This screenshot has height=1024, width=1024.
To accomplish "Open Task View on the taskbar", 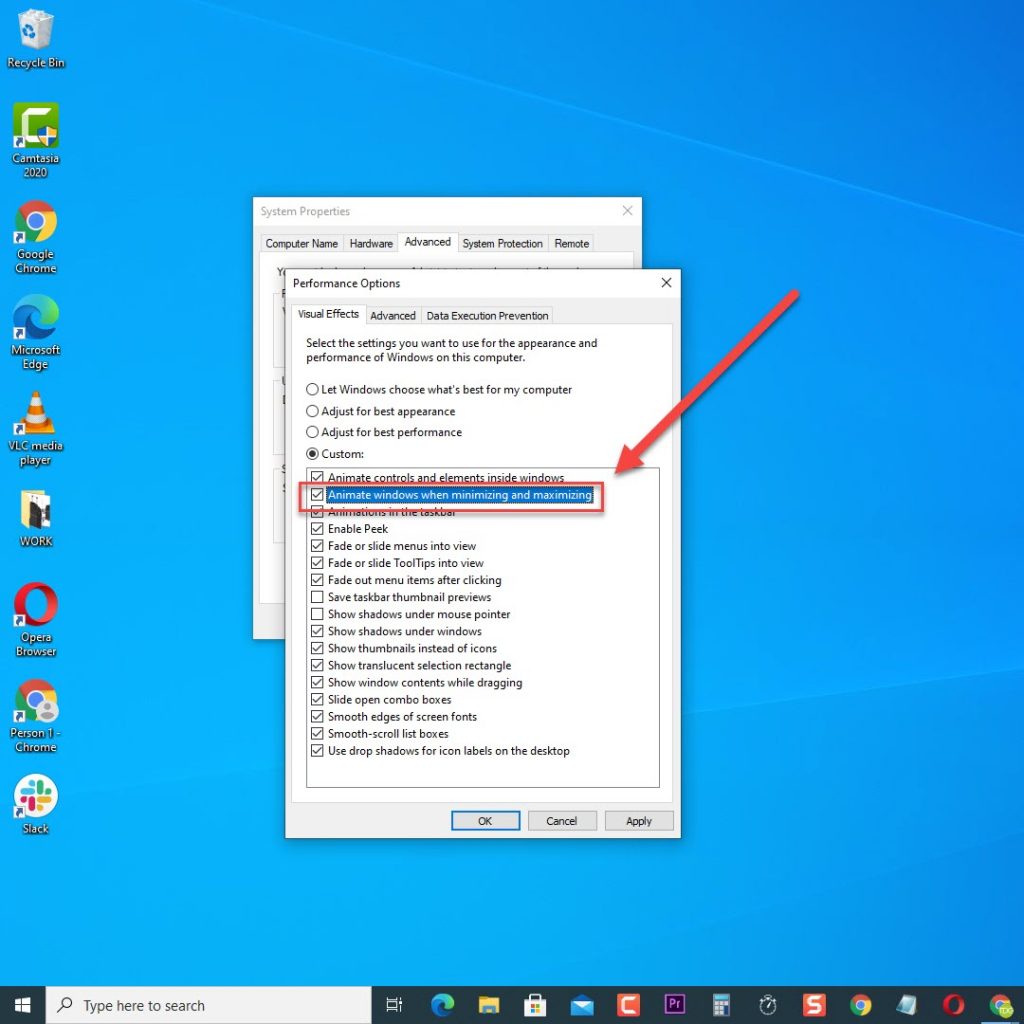I will click(x=394, y=1004).
